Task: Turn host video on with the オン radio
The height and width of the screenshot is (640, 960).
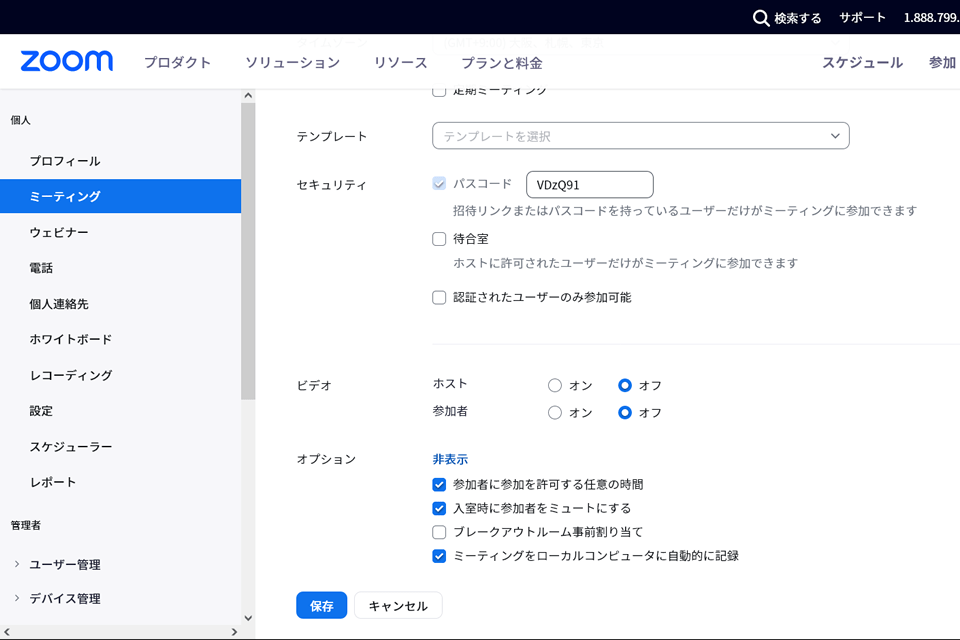Action: (555, 384)
